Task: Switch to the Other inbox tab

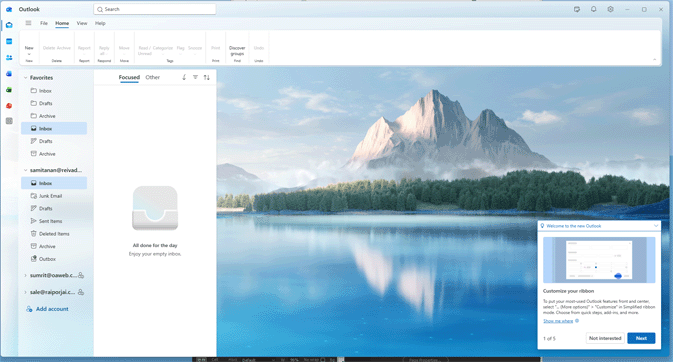Action: tap(152, 77)
